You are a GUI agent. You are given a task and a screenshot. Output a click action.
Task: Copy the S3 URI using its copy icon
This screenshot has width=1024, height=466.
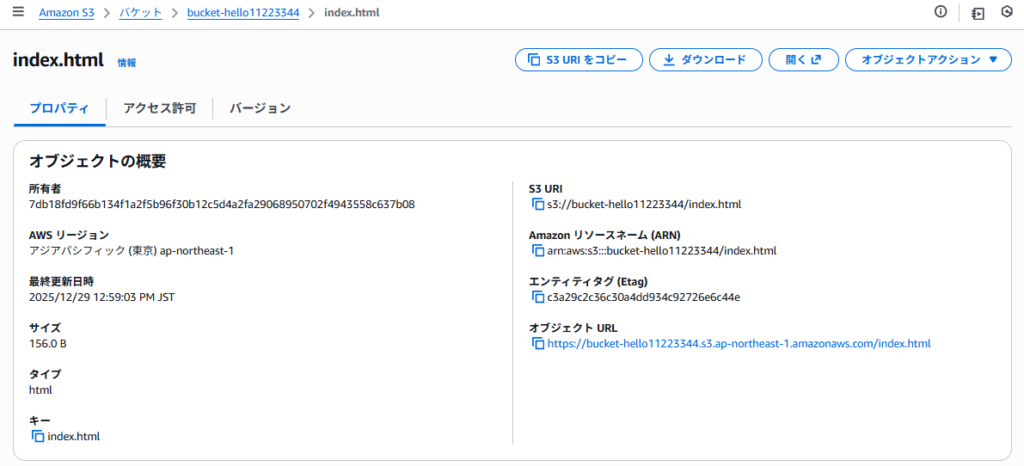click(x=538, y=205)
